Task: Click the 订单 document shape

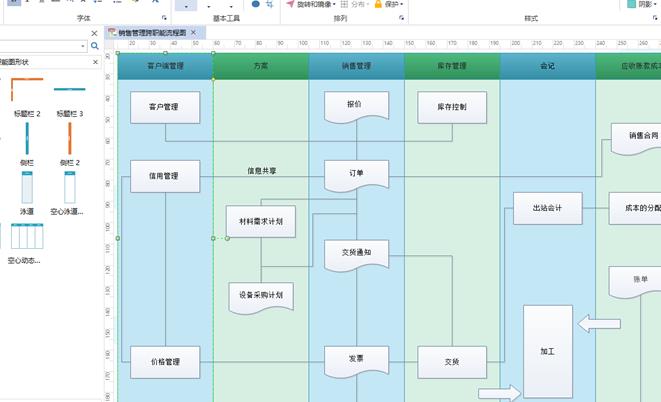Action: 357,176
